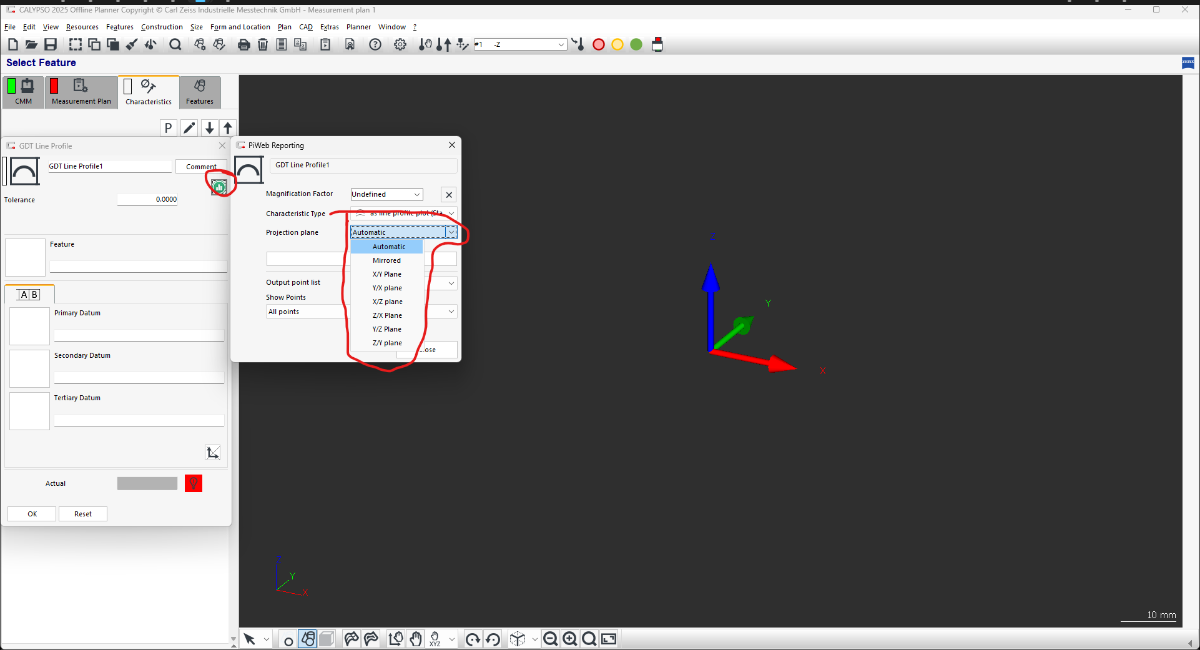The image size is (1200, 650).
Task: Choose X/Z plane from projection list
Action: 387,301
